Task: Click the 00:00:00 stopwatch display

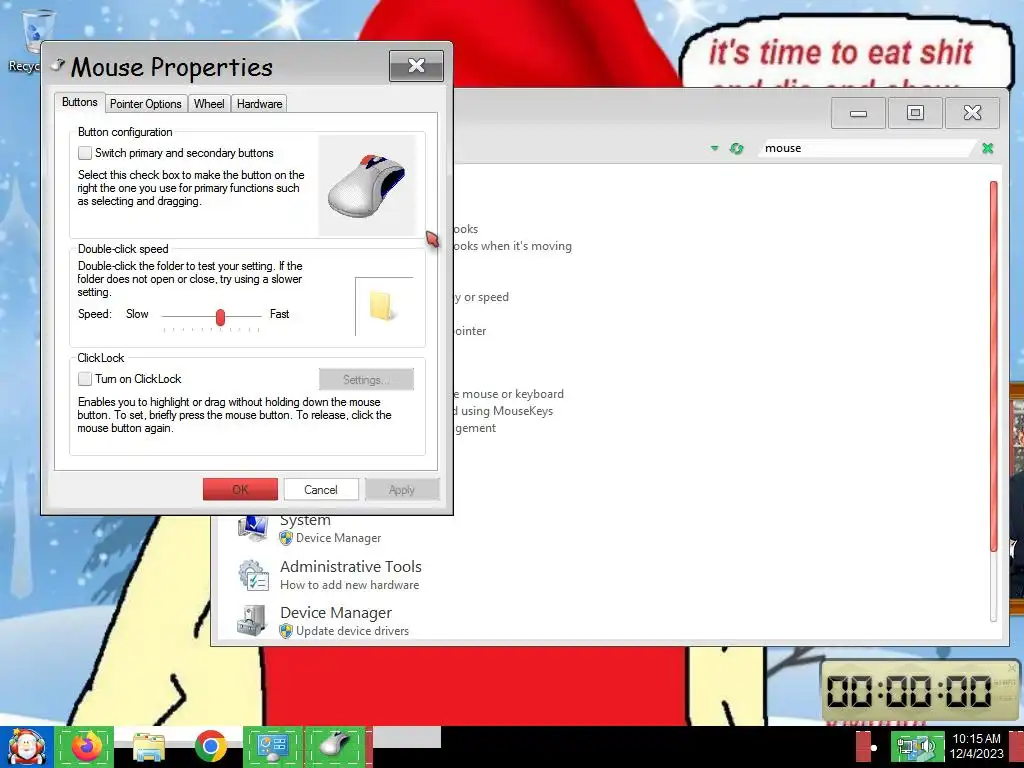Action: coord(909,691)
